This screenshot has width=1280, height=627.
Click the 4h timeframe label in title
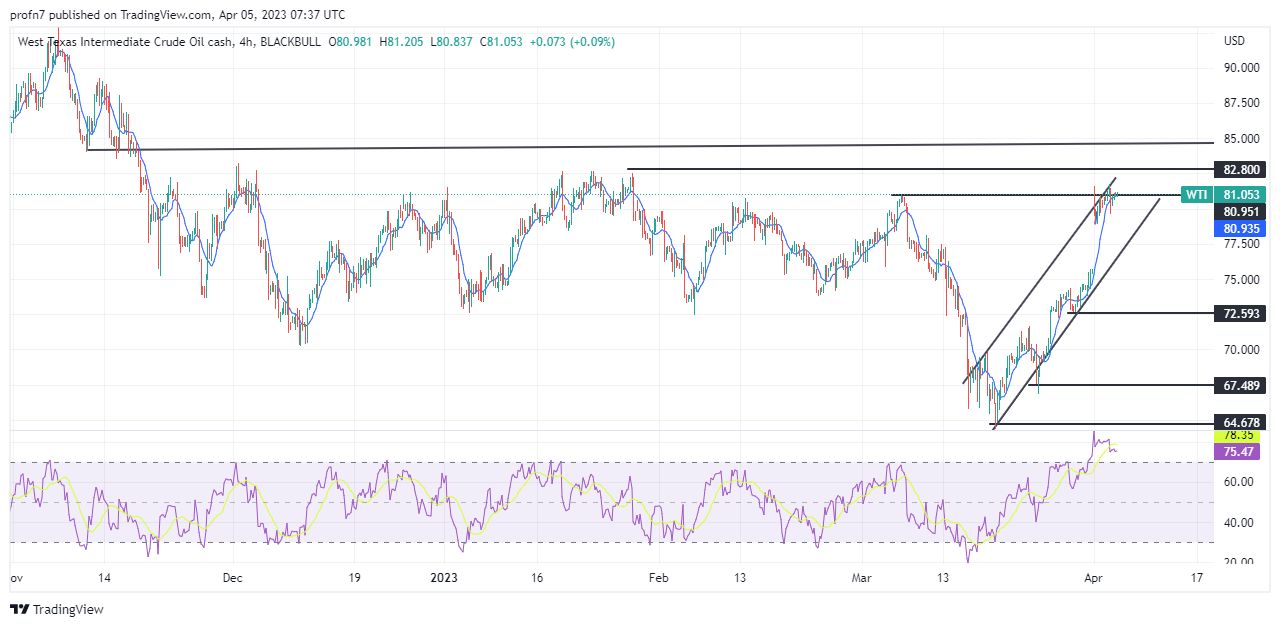246,42
